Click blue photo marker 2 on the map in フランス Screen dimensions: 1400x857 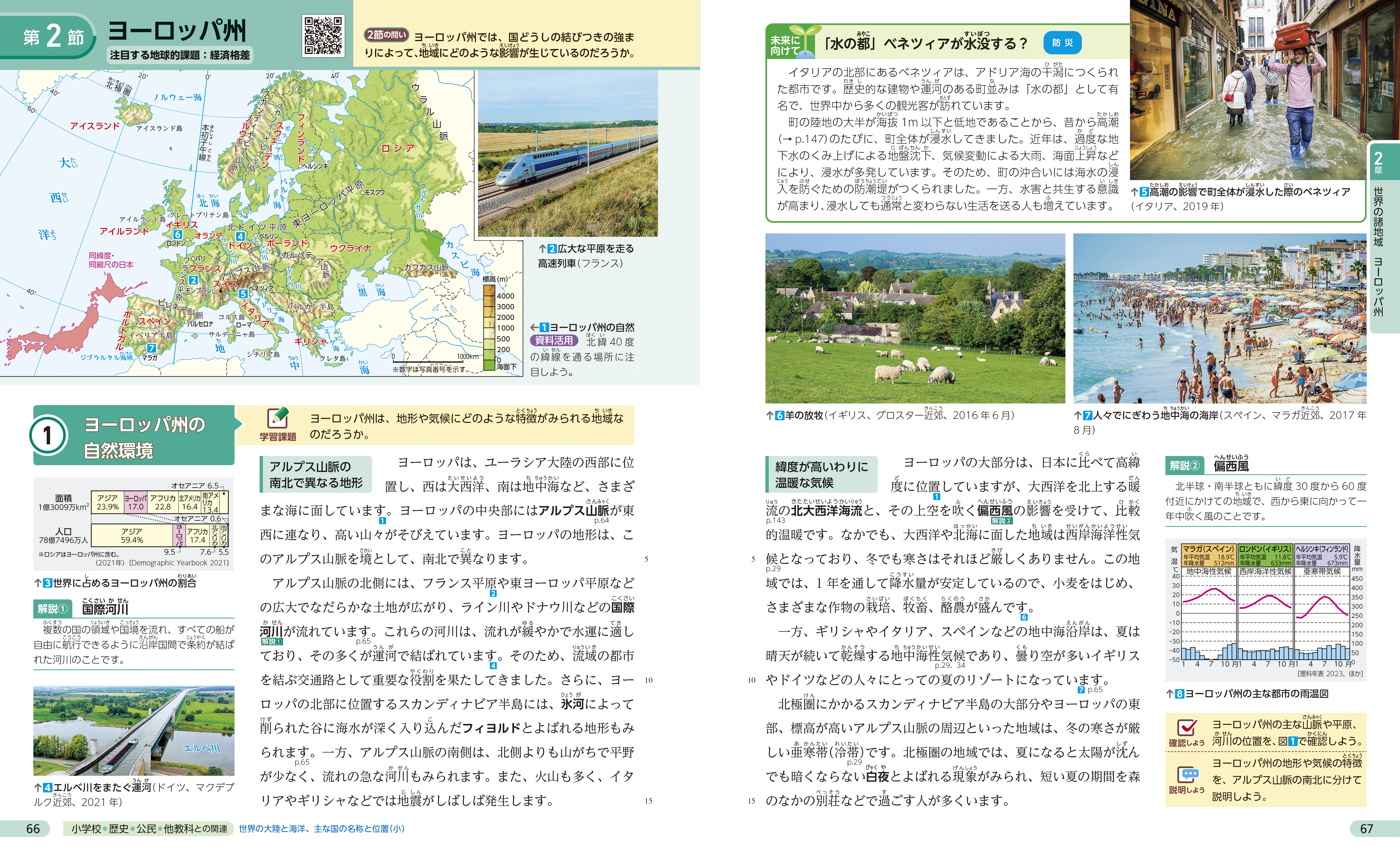tap(193, 280)
